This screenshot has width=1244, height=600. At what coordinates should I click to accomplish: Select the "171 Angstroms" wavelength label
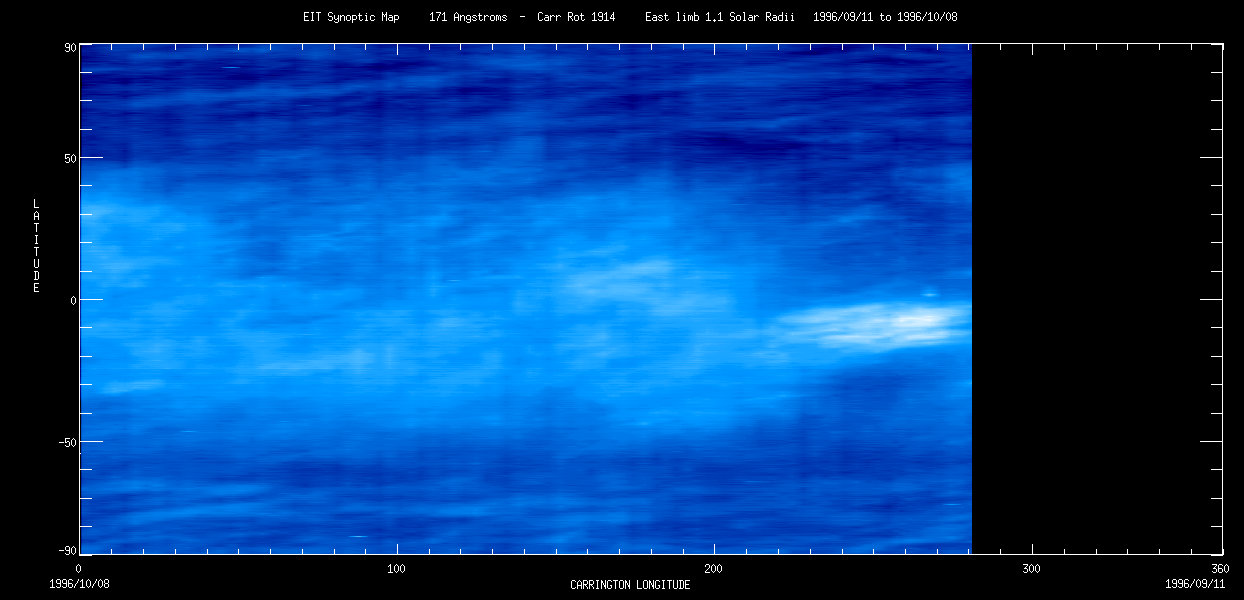[x=469, y=17]
